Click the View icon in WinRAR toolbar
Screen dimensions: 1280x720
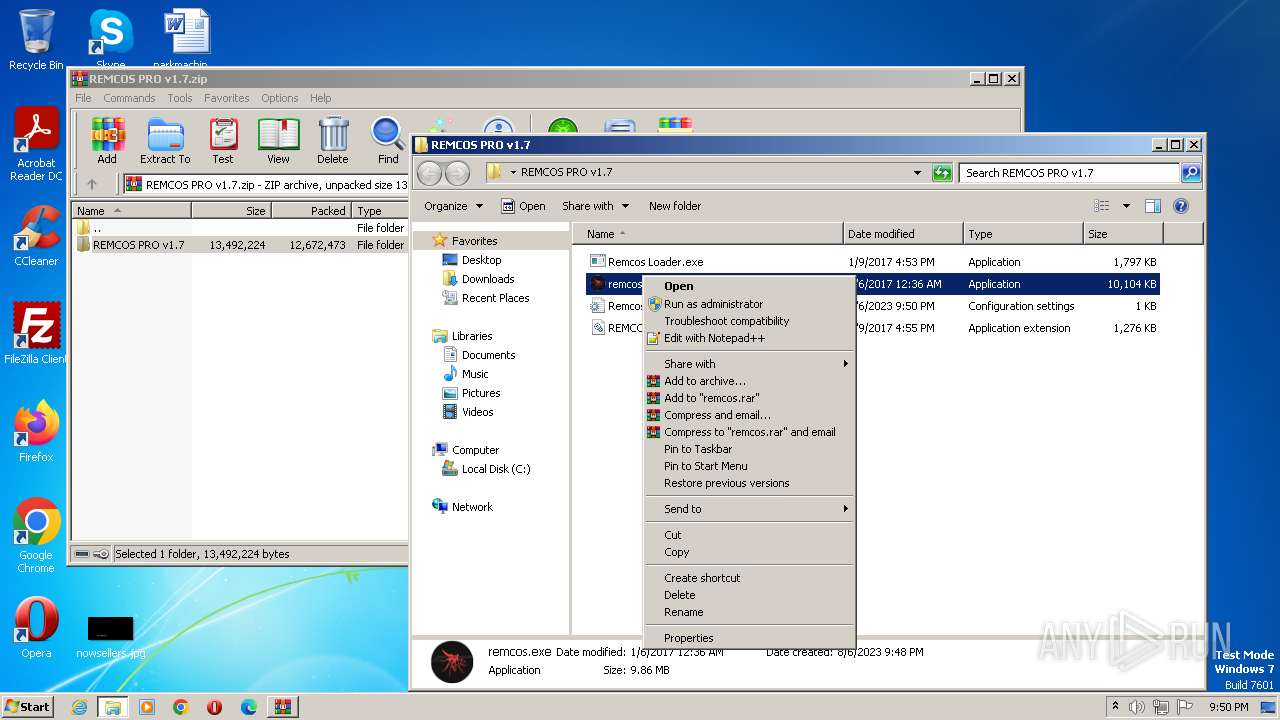click(x=278, y=141)
